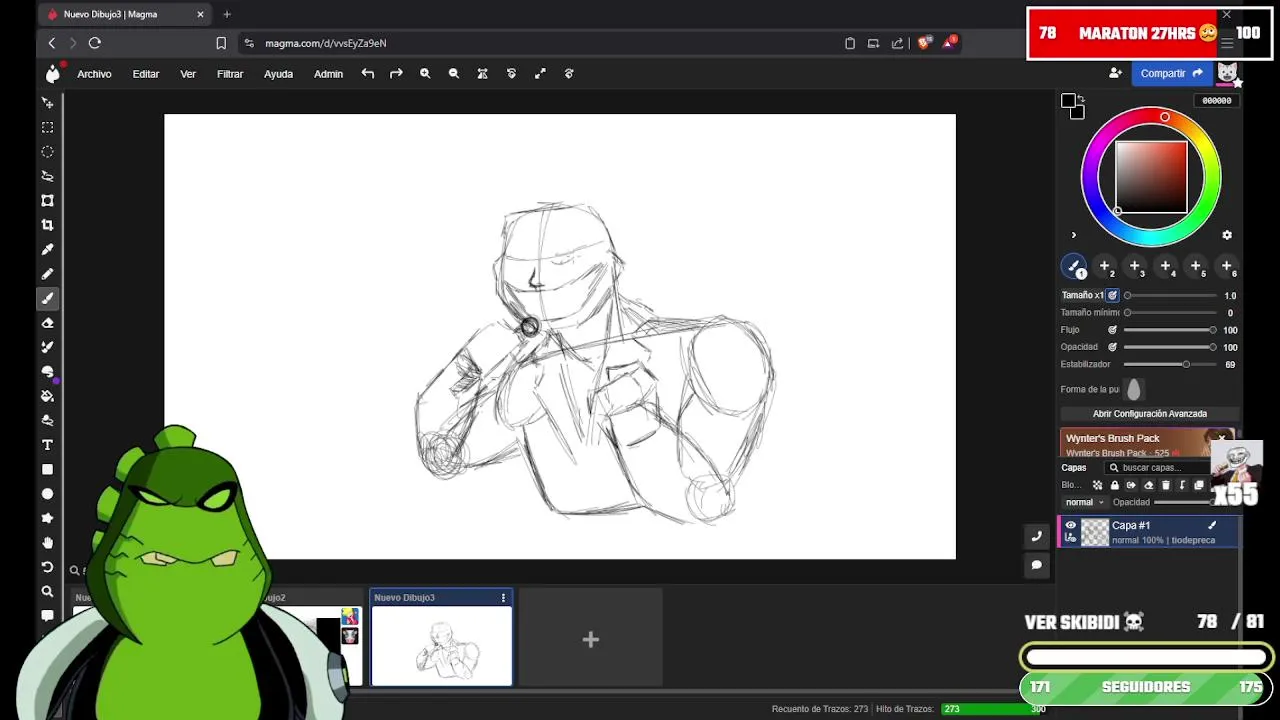Adjust the layer Opacidad slider
The height and width of the screenshot is (720, 1280).
[1185, 502]
